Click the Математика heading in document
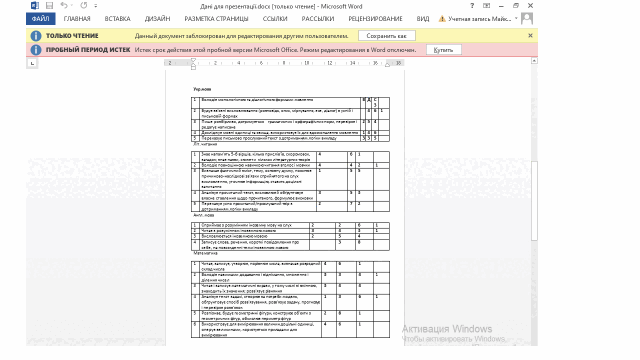 pyautogui.click(x=205, y=253)
